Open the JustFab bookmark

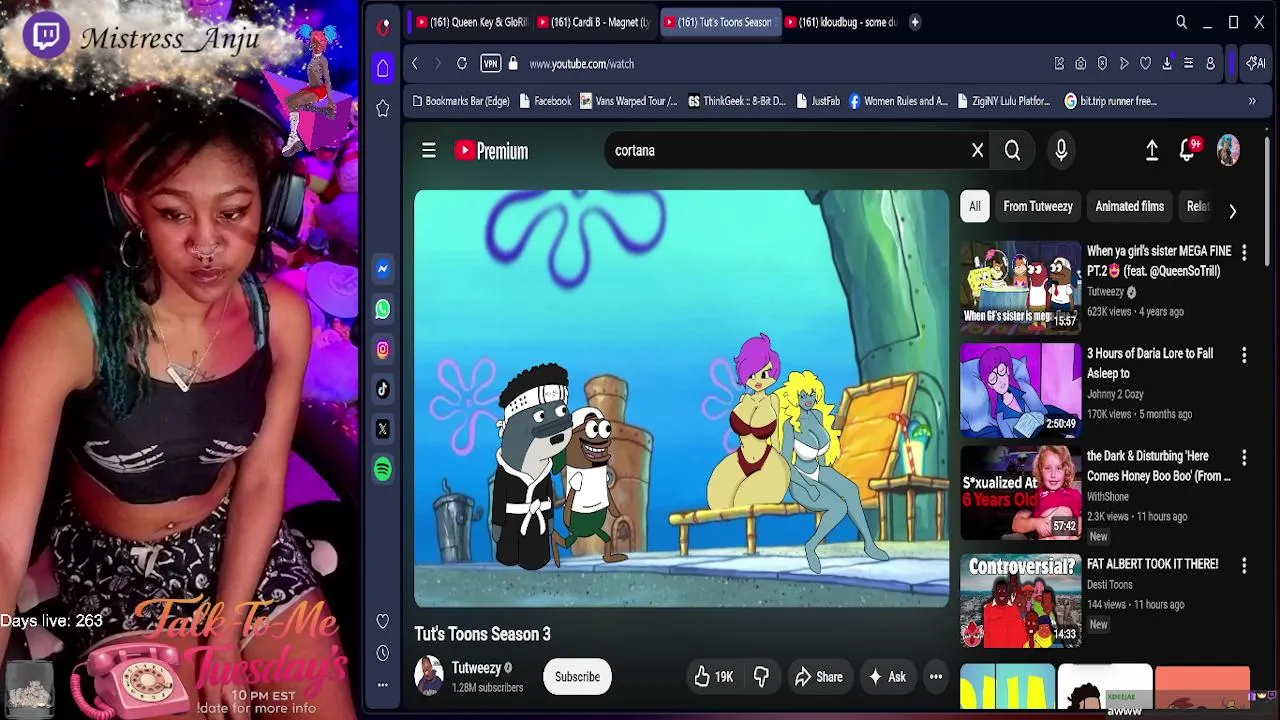pyautogui.click(x=818, y=101)
